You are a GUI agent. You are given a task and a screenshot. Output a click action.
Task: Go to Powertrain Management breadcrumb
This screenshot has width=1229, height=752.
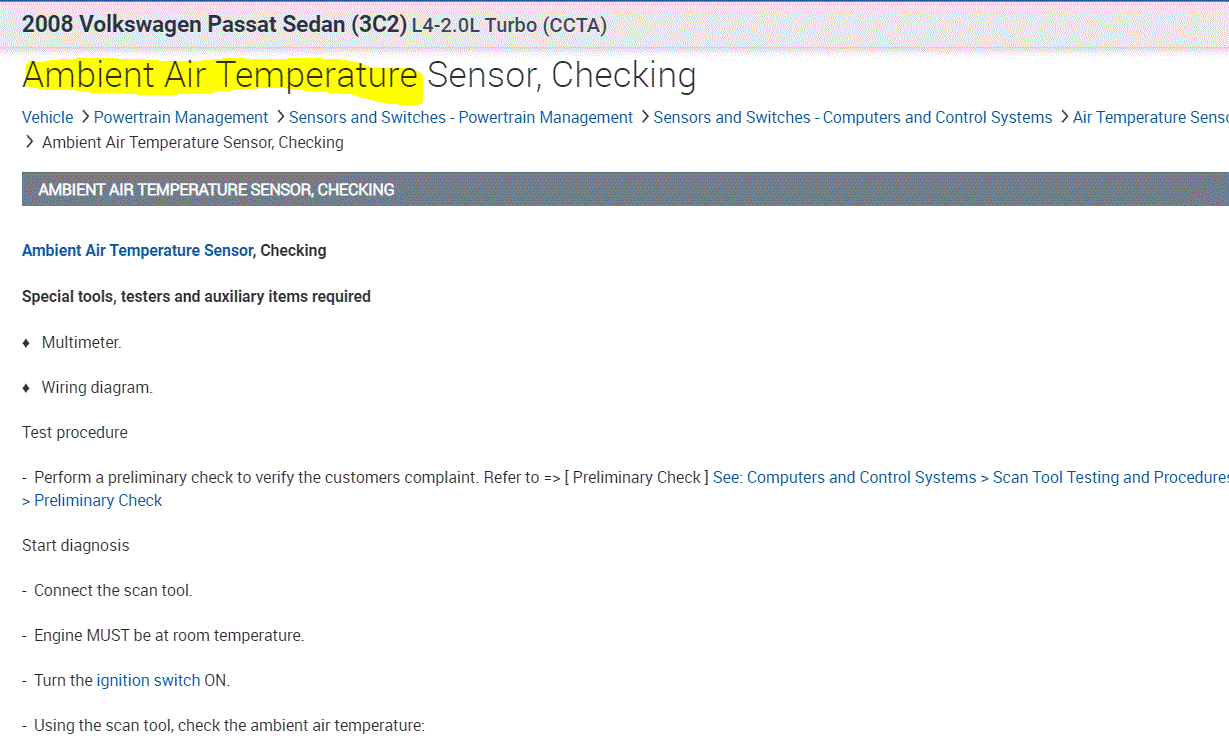click(181, 117)
